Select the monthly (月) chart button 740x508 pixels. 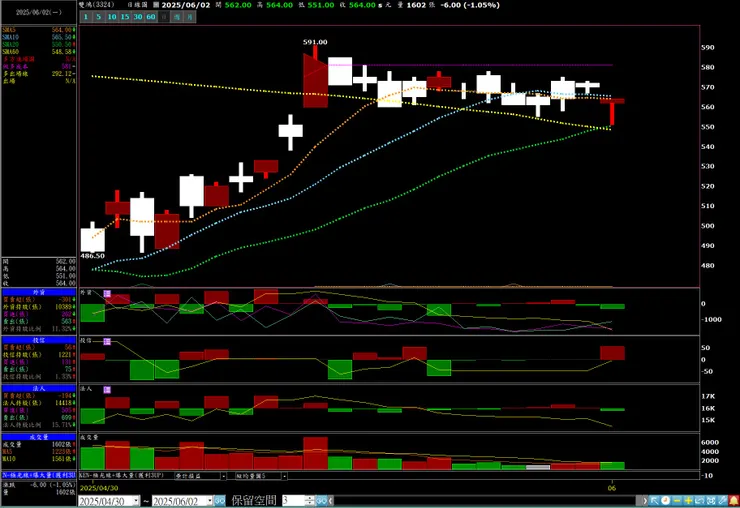189,17
